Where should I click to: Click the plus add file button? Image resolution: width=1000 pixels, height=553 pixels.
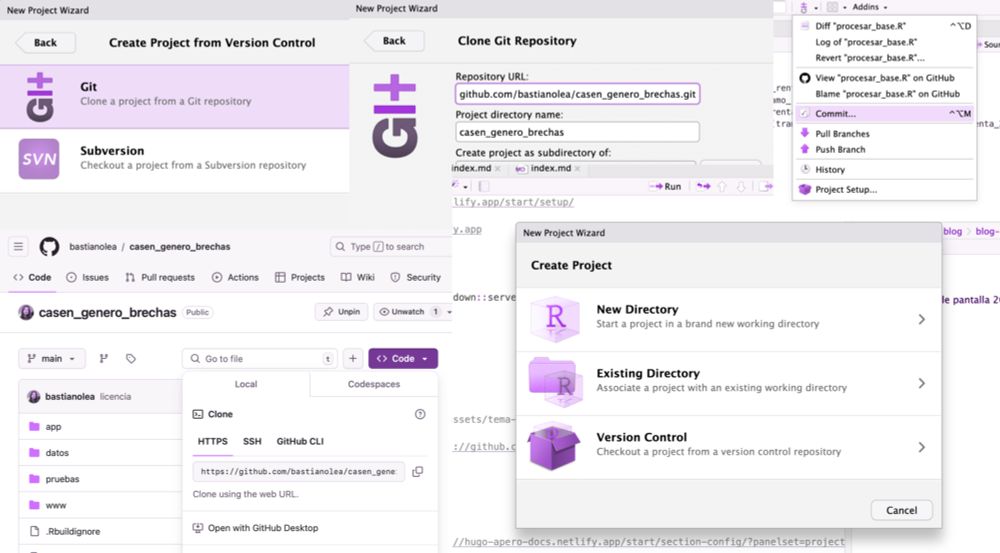[353, 358]
